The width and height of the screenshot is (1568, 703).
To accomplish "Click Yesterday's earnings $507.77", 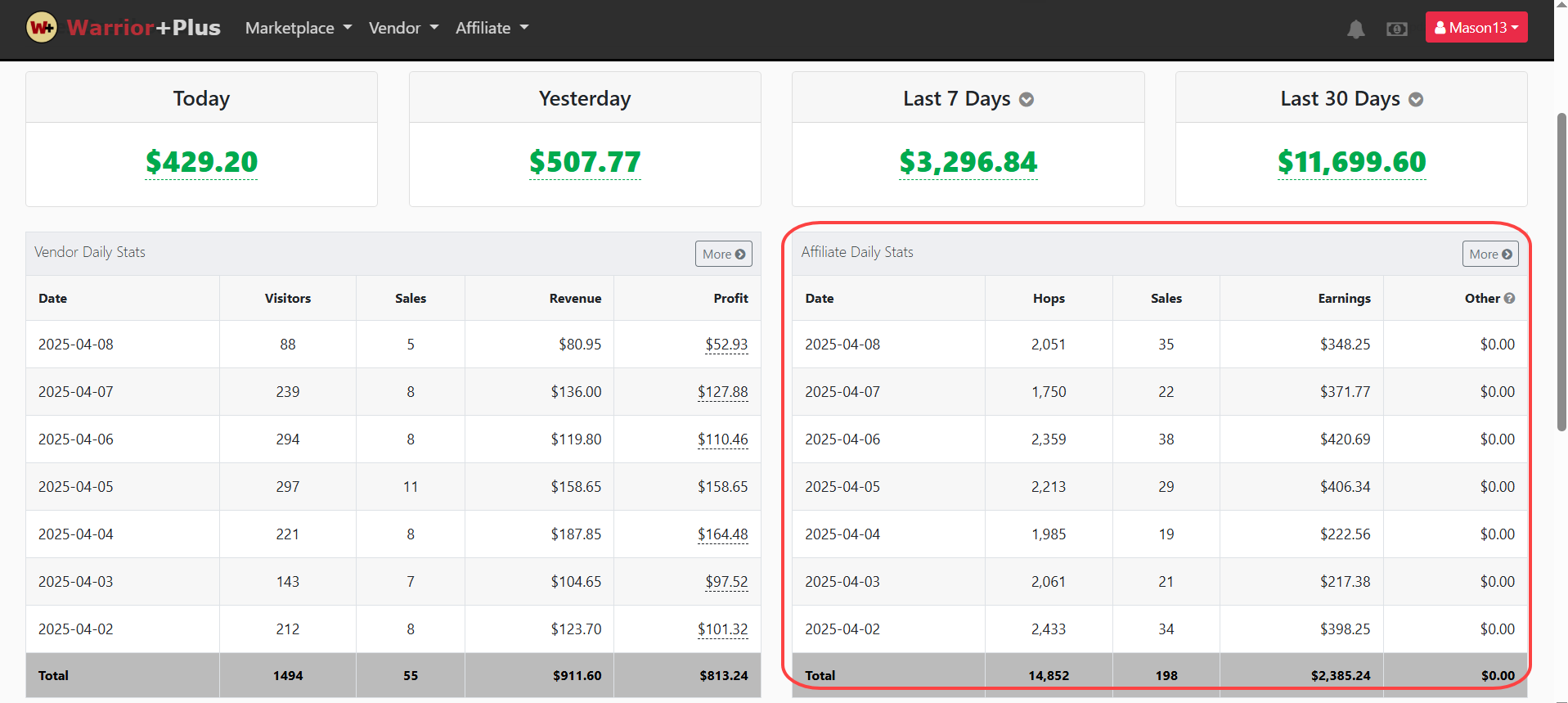I will 585,162.
